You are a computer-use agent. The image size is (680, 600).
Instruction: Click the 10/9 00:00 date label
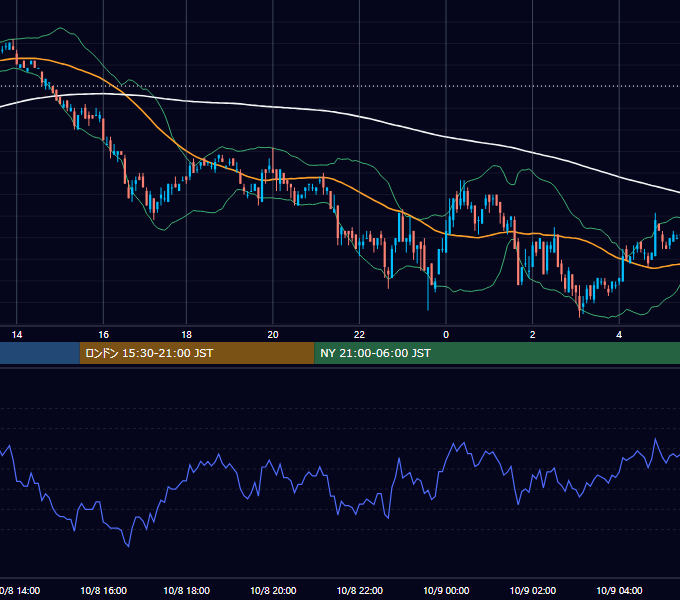pos(446,590)
